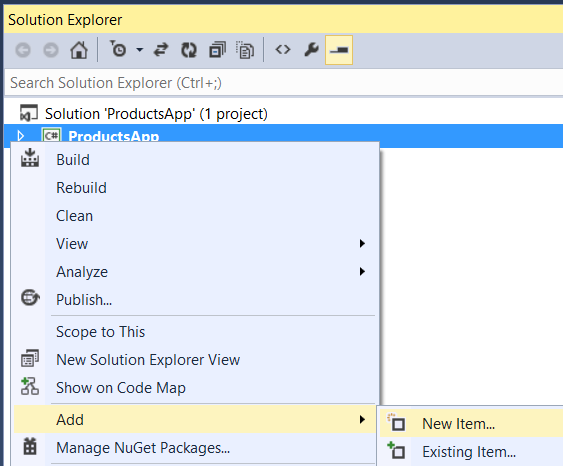The height and width of the screenshot is (466, 563).
Task: Expand the Analyze submenu arrow
Action: 362,272
